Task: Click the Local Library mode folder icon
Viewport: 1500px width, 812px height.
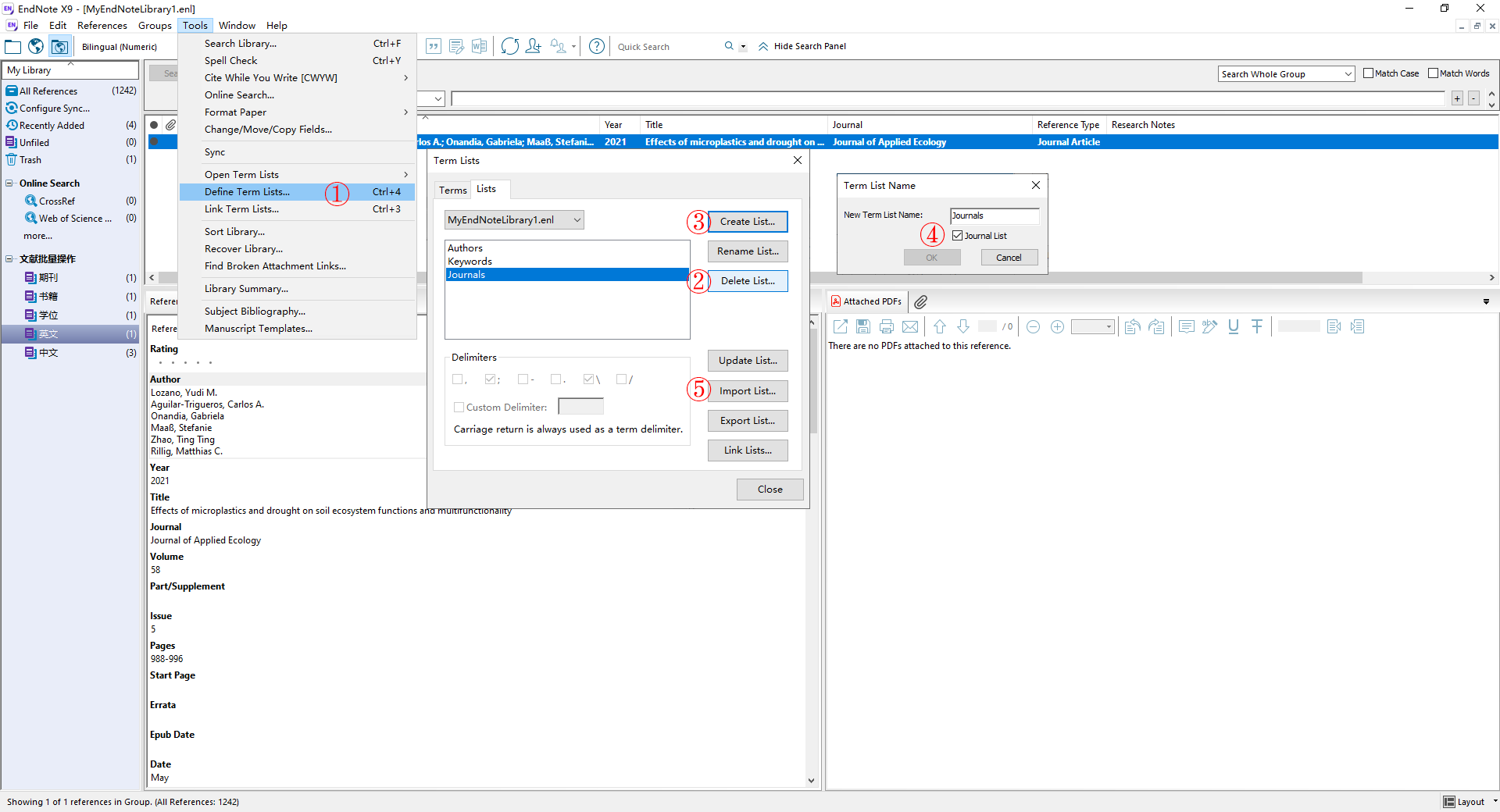Action: pyautogui.click(x=13, y=47)
